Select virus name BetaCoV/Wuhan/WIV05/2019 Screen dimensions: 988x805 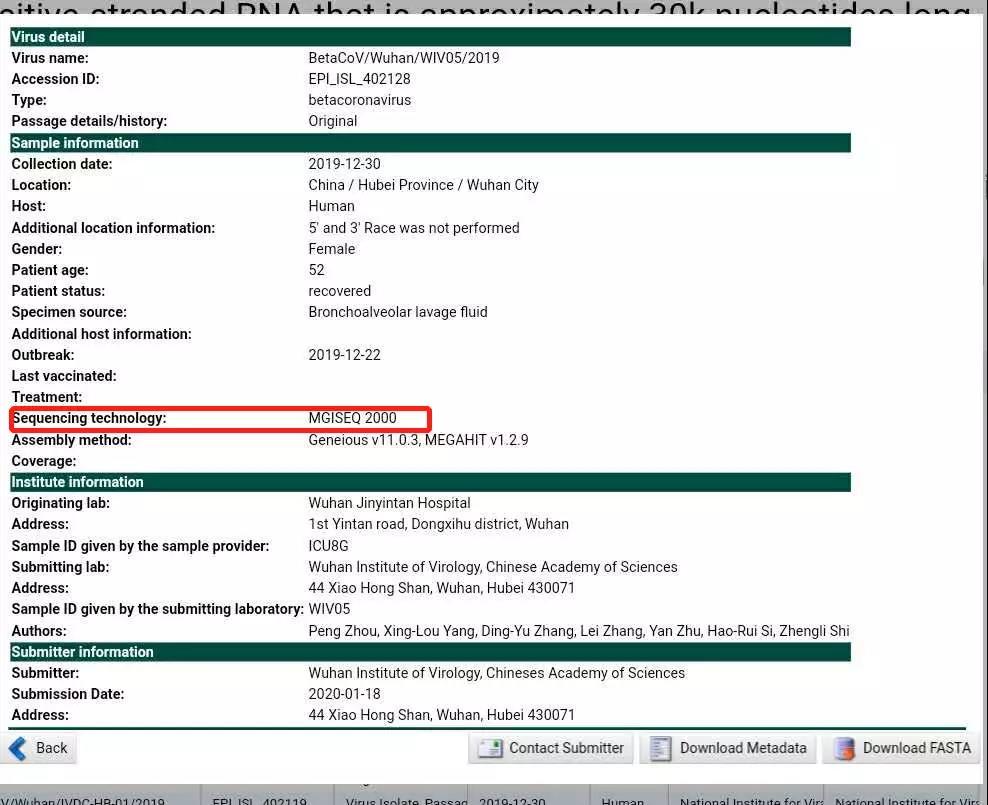tap(404, 58)
